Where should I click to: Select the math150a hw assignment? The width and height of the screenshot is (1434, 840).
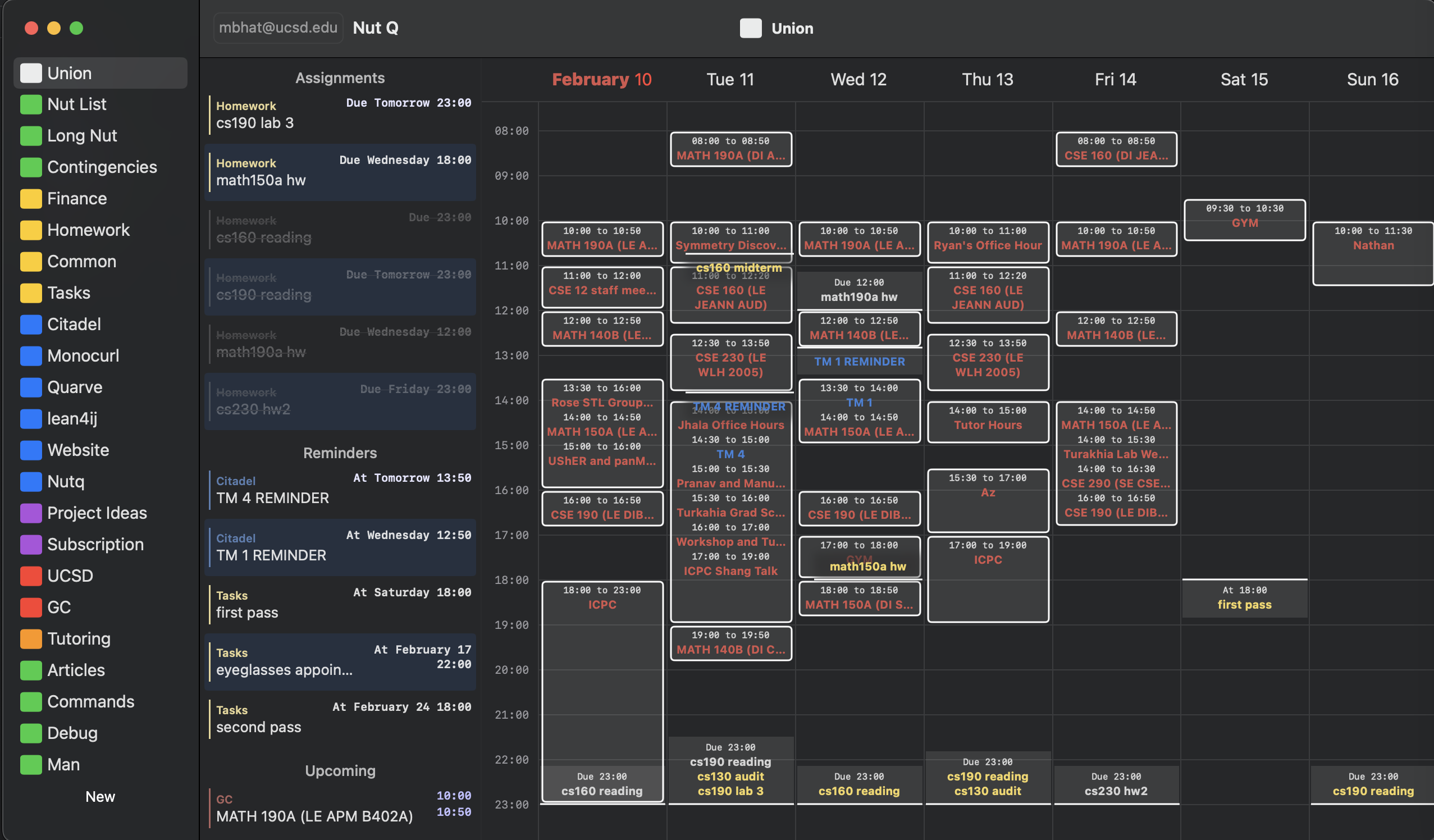pos(340,172)
